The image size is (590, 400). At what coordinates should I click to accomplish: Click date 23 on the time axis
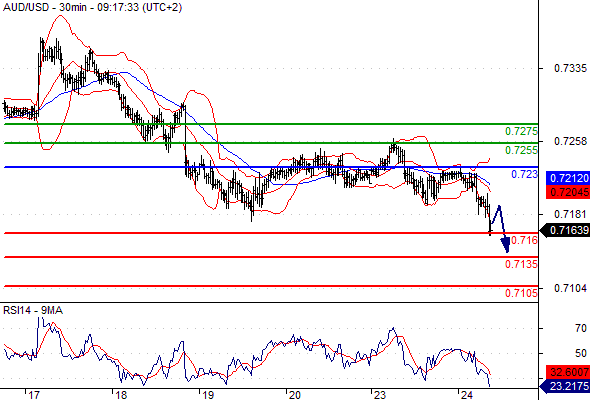tap(380, 395)
